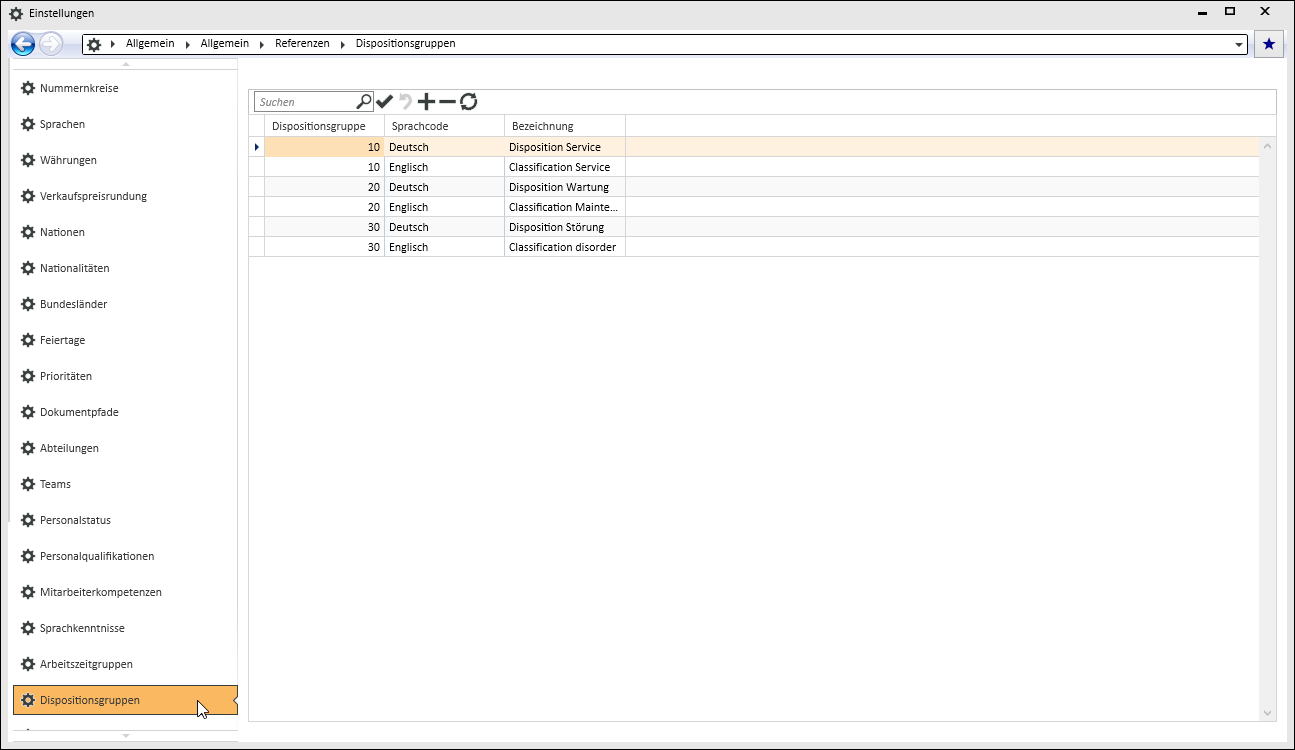Save changes with the checkmark icon
This screenshot has width=1295, height=750.
[385, 101]
